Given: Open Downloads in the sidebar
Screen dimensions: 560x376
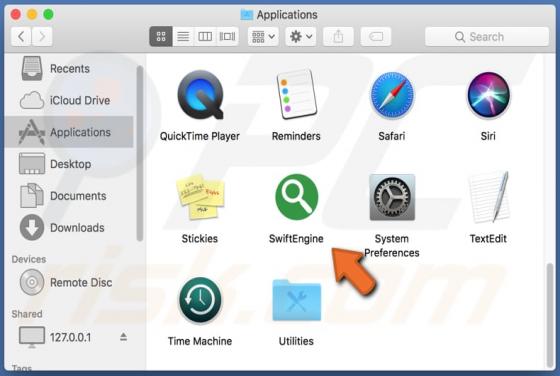Looking at the screenshot, I should point(69,227).
